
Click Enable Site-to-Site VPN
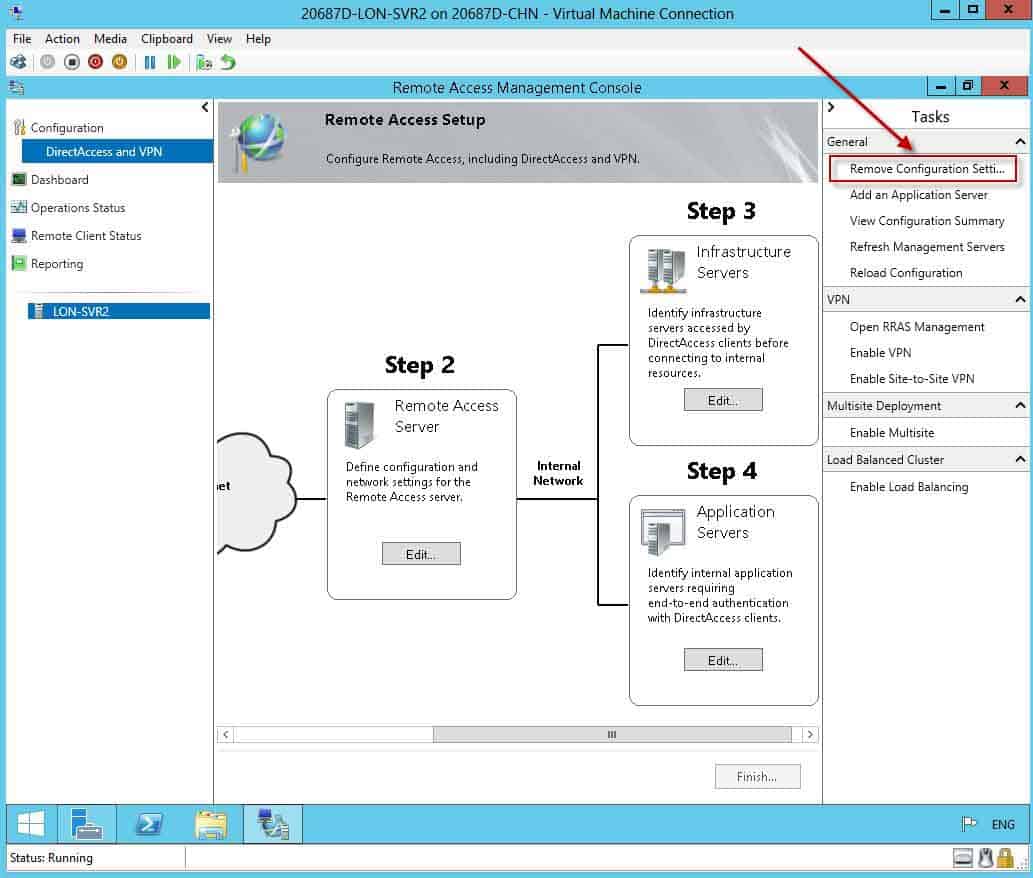pos(912,379)
